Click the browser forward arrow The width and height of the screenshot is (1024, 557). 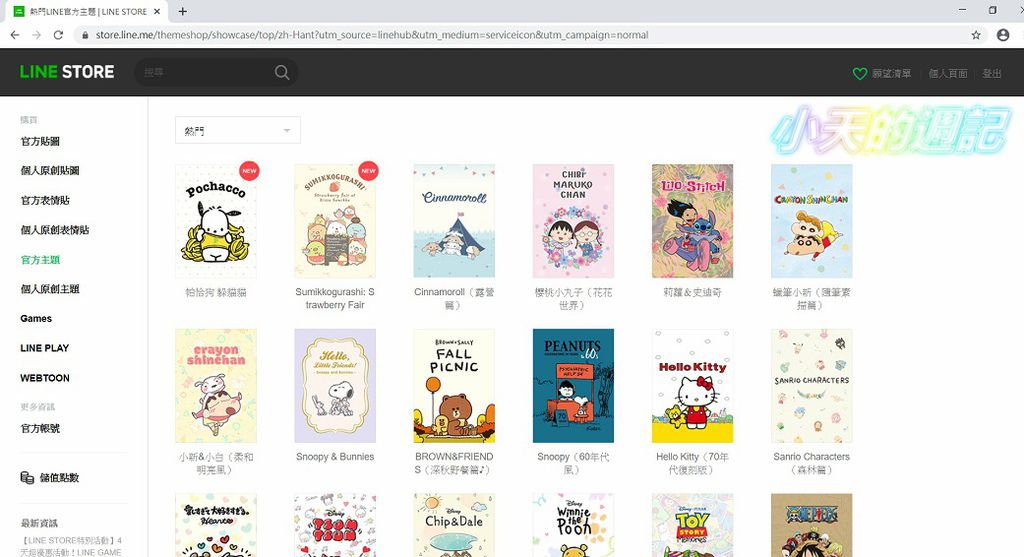(x=37, y=35)
